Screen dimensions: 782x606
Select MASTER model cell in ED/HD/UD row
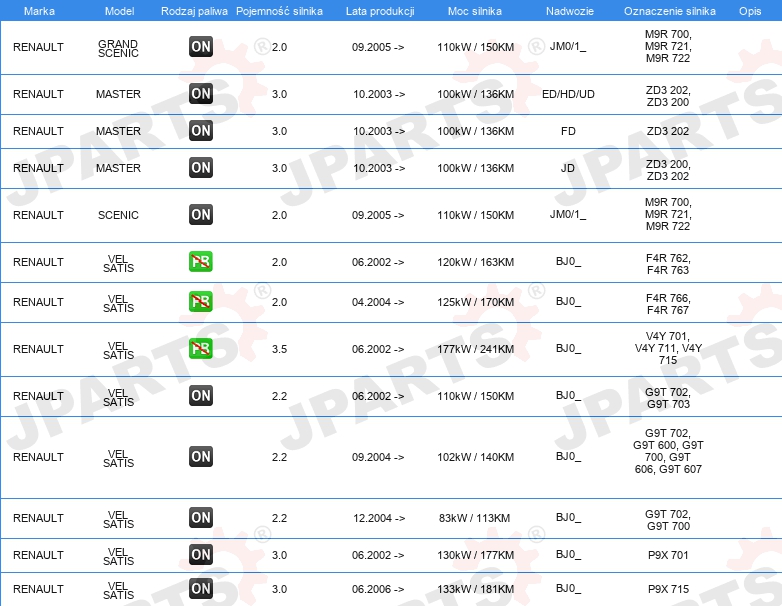click(118, 94)
